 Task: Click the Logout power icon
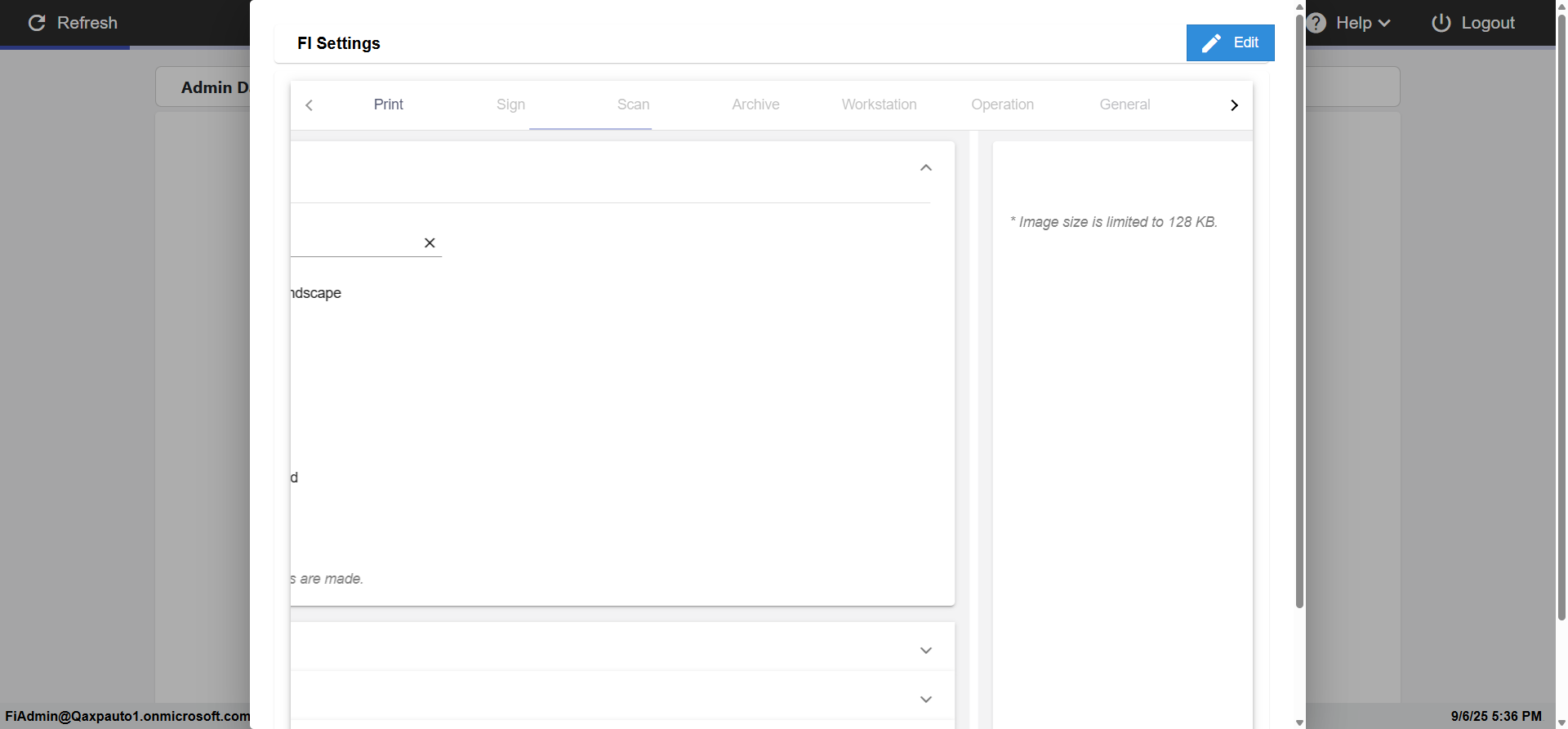(x=1441, y=23)
